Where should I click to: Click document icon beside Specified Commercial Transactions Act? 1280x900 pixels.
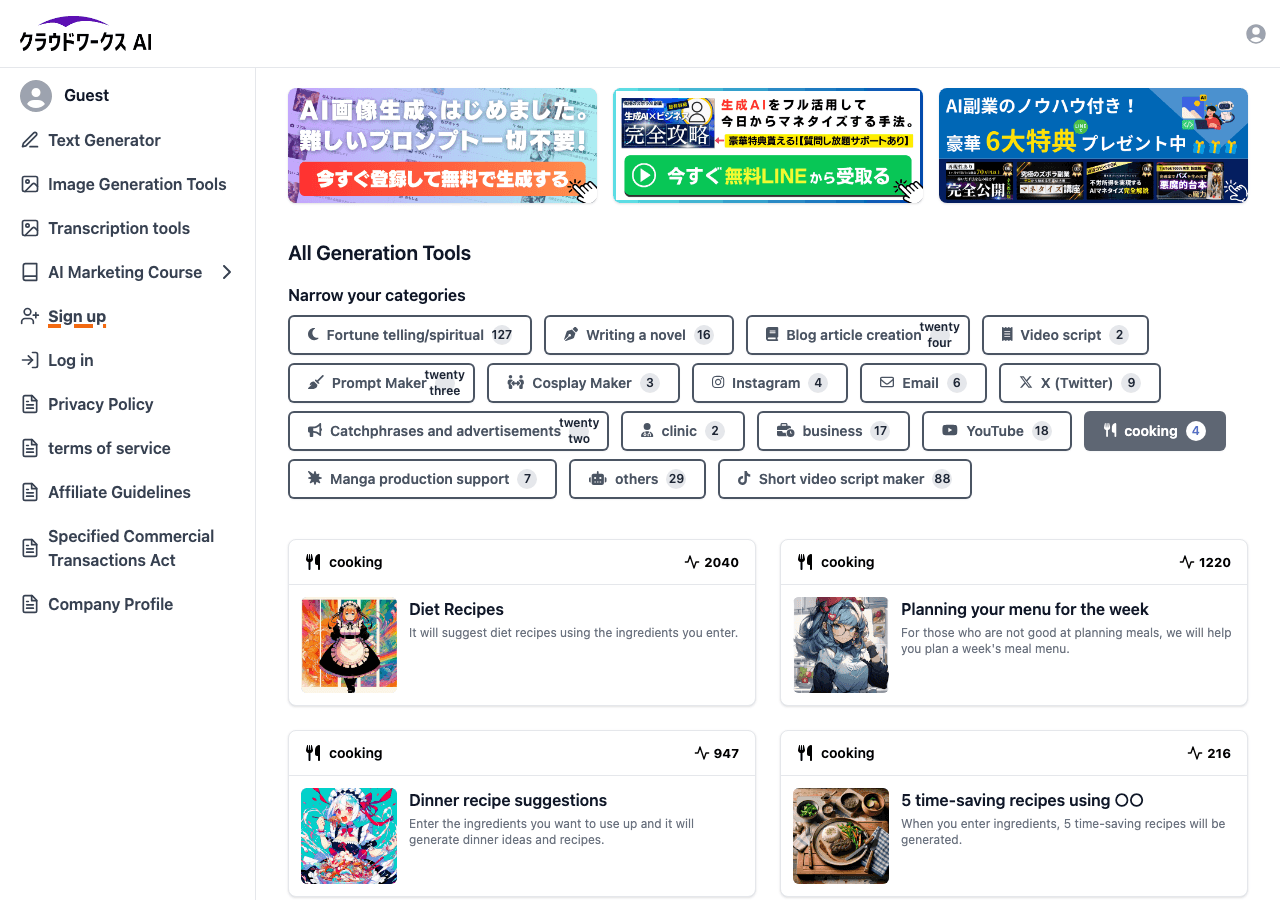tap(30, 548)
